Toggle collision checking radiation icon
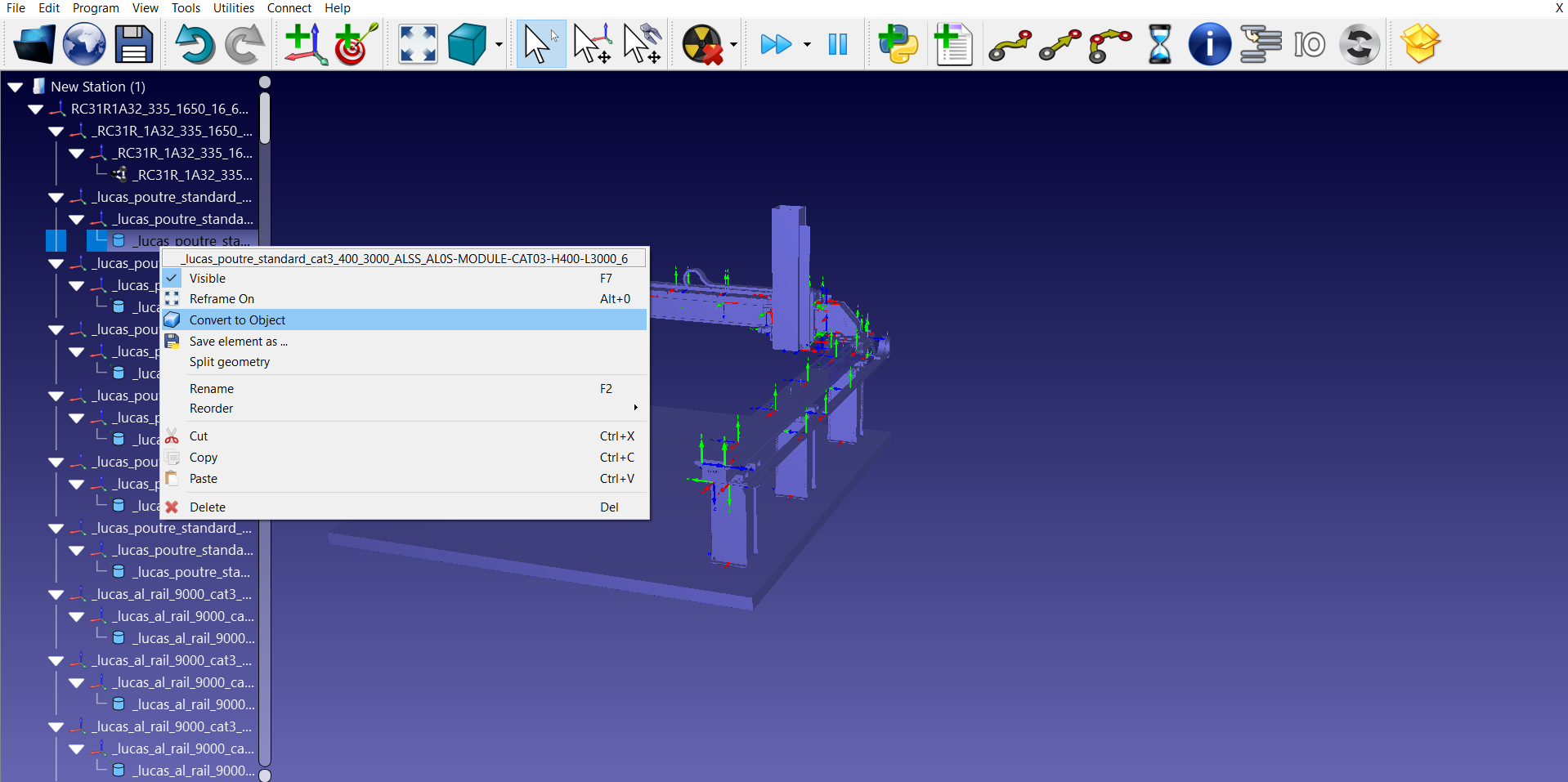 [x=702, y=44]
